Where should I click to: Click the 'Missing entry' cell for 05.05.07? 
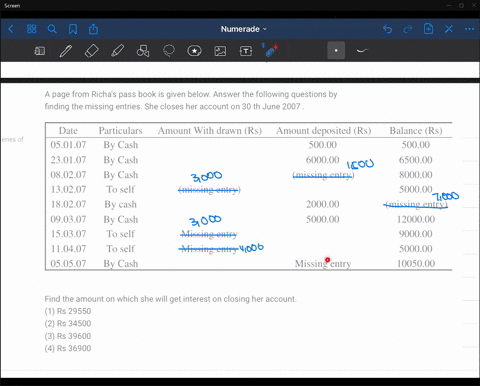323,264
